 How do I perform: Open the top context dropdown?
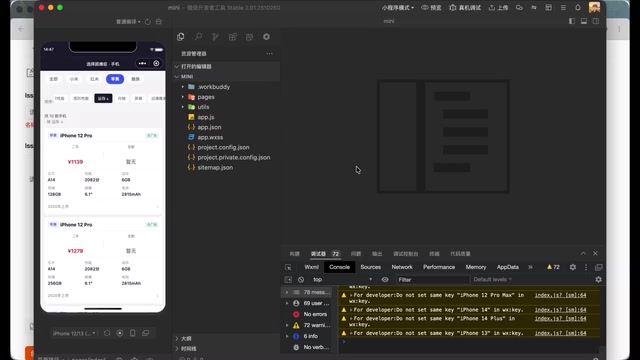[x=342, y=280]
